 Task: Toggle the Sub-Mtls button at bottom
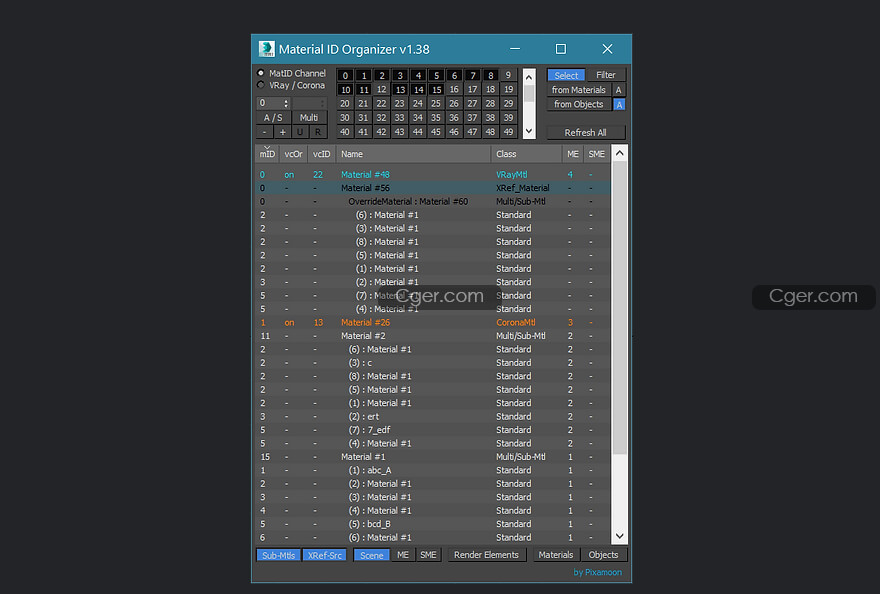278,555
